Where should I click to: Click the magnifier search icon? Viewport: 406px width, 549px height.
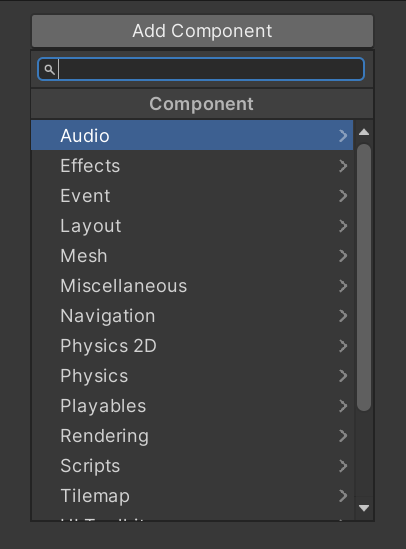point(49,69)
